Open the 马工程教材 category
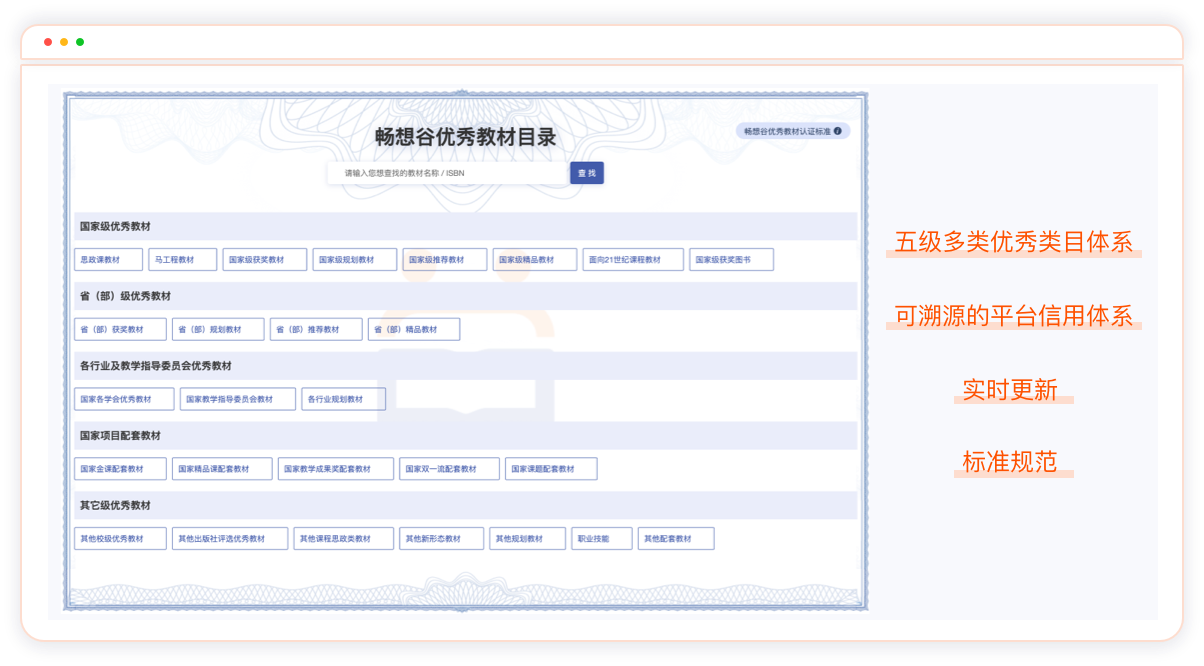Image resolution: width=1204 pixels, height=666 pixels. [x=184, y=260]
